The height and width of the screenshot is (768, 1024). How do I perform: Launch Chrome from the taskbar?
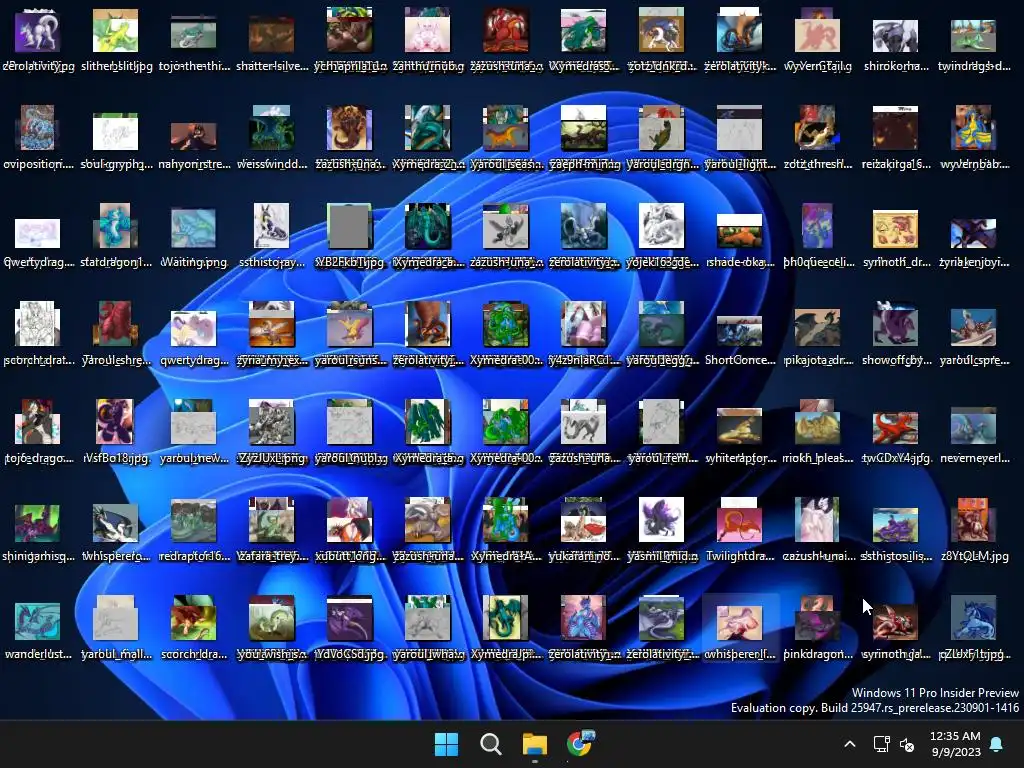tap(579, 743)
